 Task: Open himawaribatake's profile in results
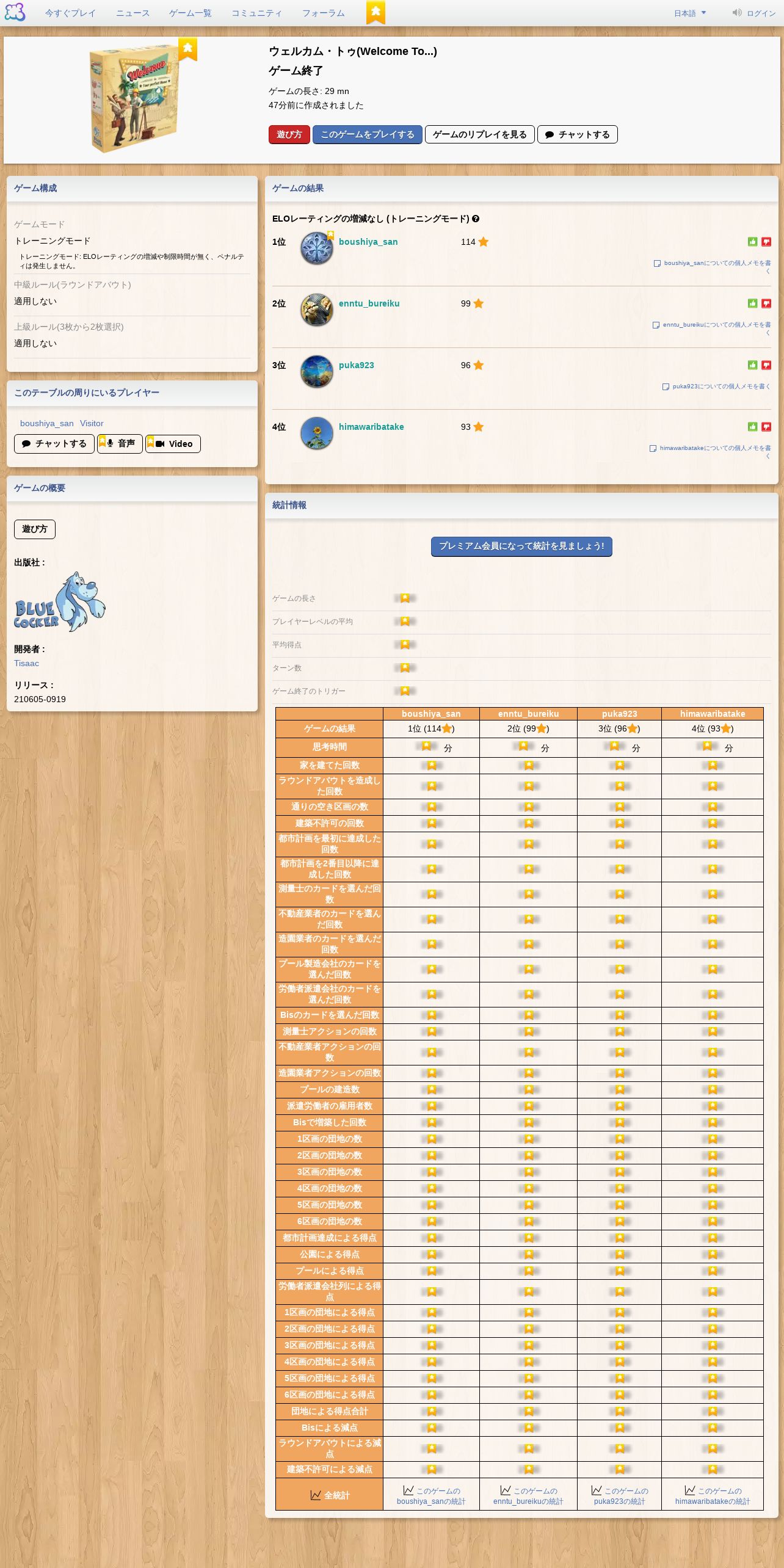point(371,427)
